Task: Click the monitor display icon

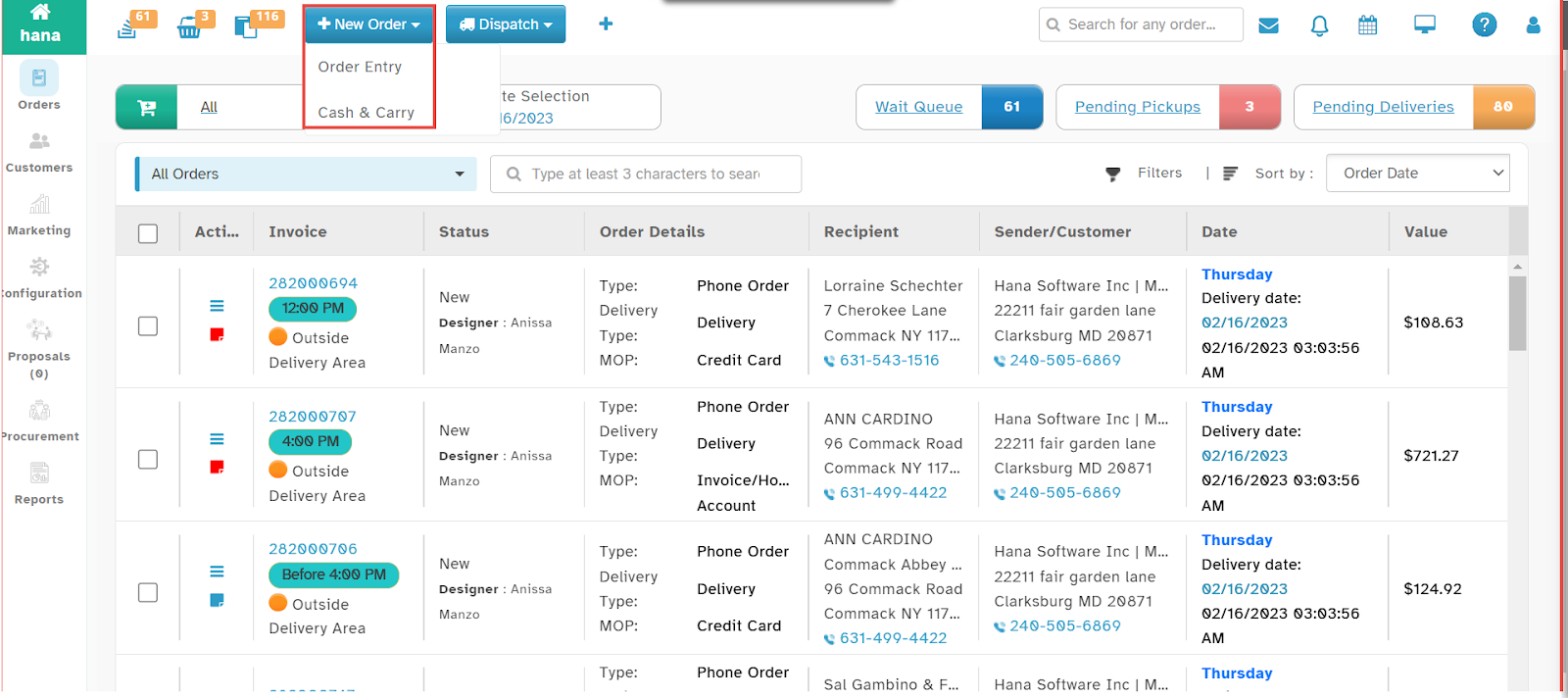Action: [1425, 25]
